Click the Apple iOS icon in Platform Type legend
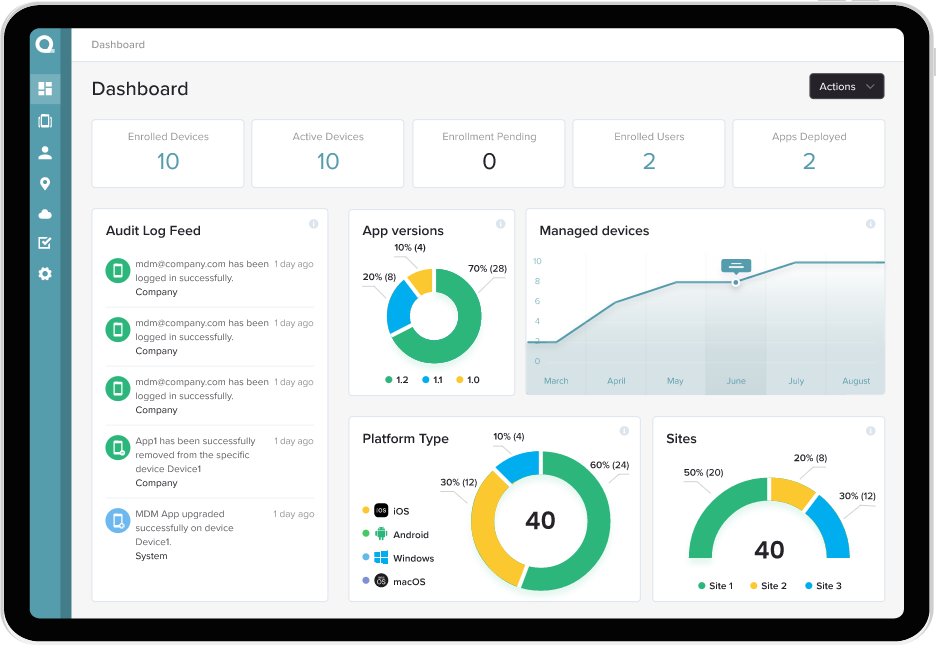This screenshot has width=936, height=646. 381,510
